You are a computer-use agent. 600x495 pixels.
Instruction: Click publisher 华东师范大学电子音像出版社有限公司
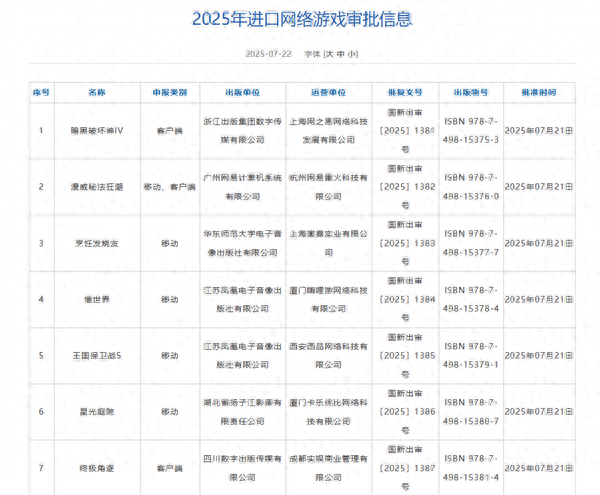coord(243,243)
